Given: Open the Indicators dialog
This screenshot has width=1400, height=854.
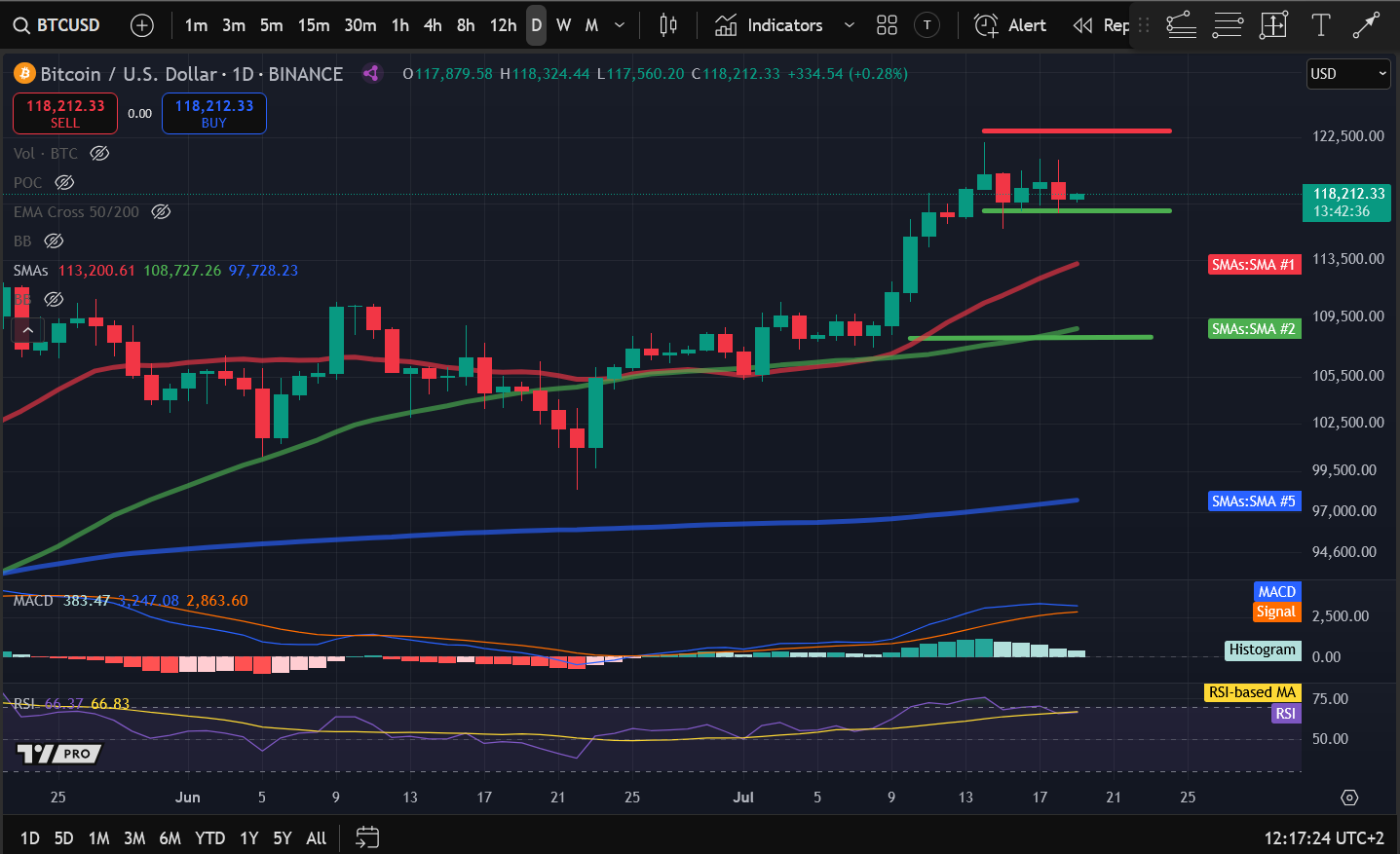Looking at the screenshot, I should (x=770, y=25).
